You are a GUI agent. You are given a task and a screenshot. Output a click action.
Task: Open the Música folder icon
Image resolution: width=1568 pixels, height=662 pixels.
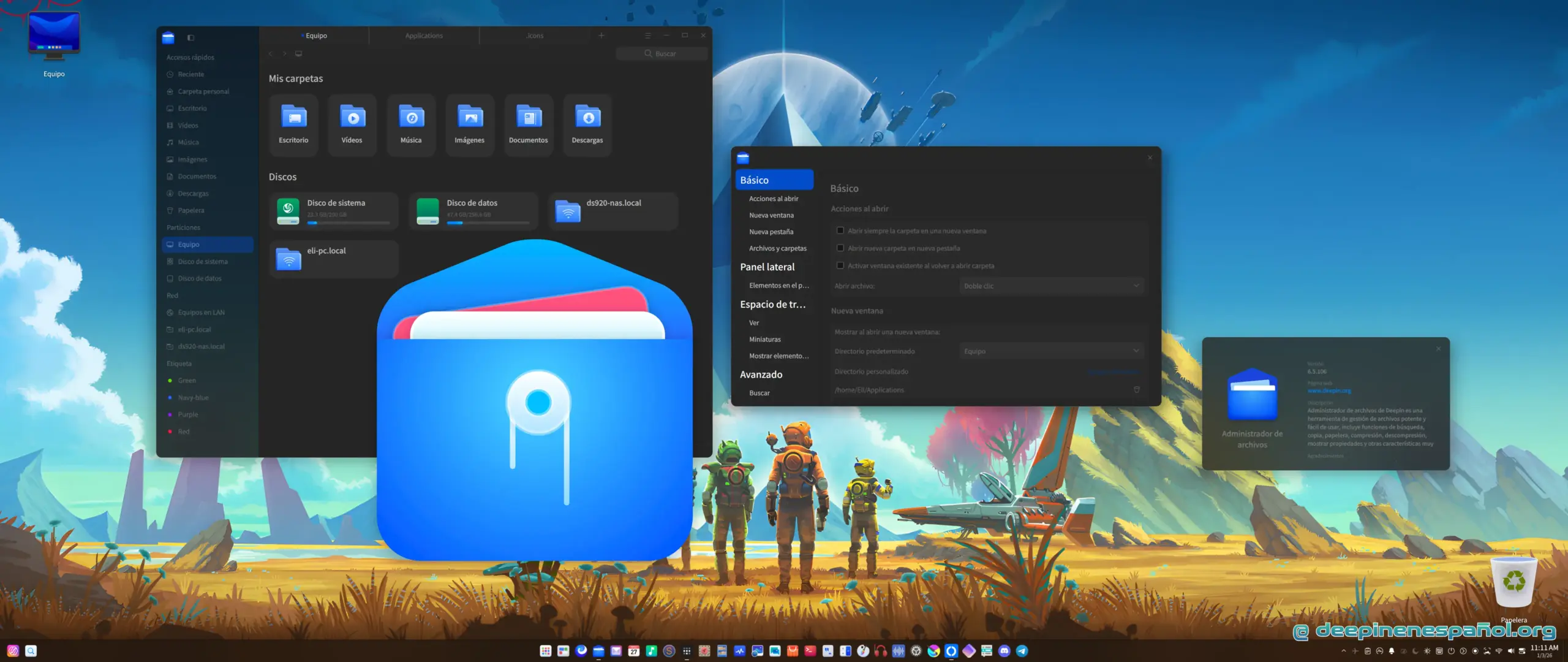tap(411, 124)
